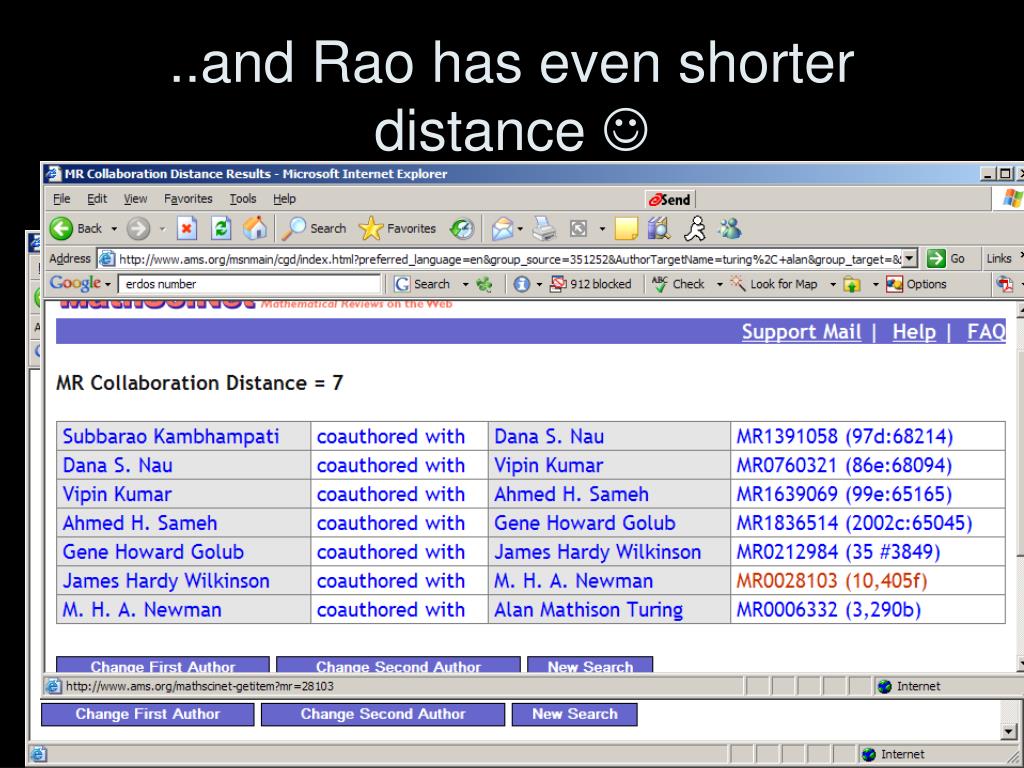
Task: Run the ABC spell Check button
Action: tap(678, 284)
